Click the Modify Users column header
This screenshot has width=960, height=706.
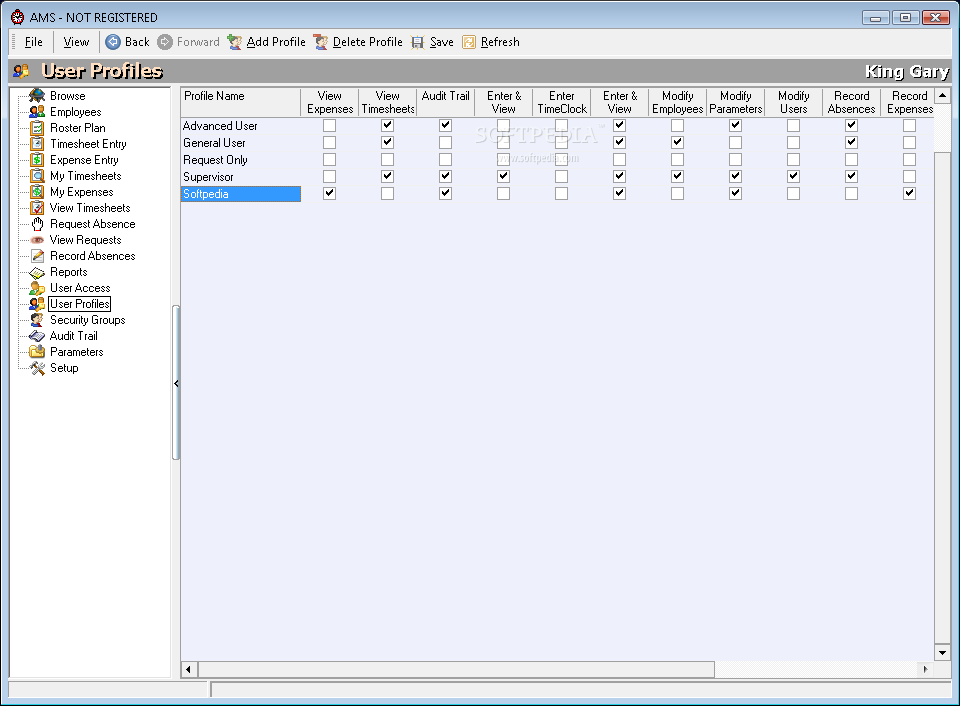[x=793, y=102]
